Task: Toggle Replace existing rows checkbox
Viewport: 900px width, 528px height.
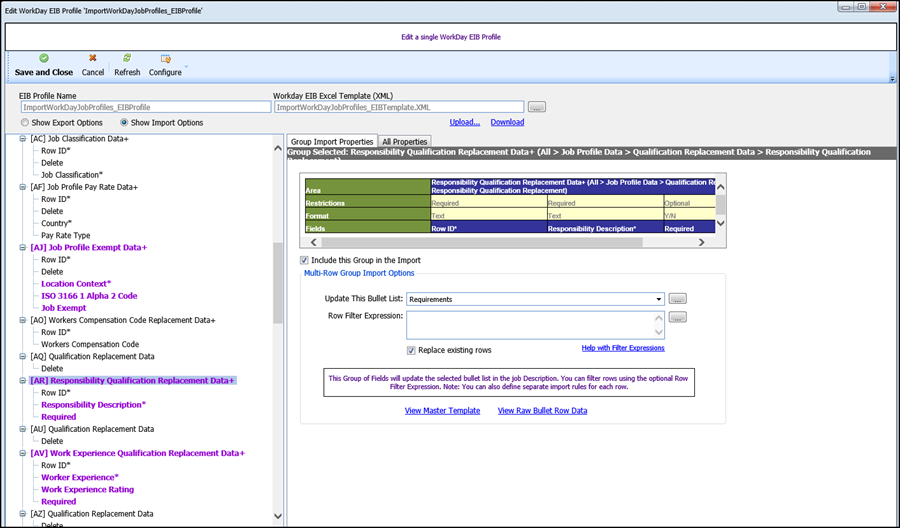Action: coord(411,350)
